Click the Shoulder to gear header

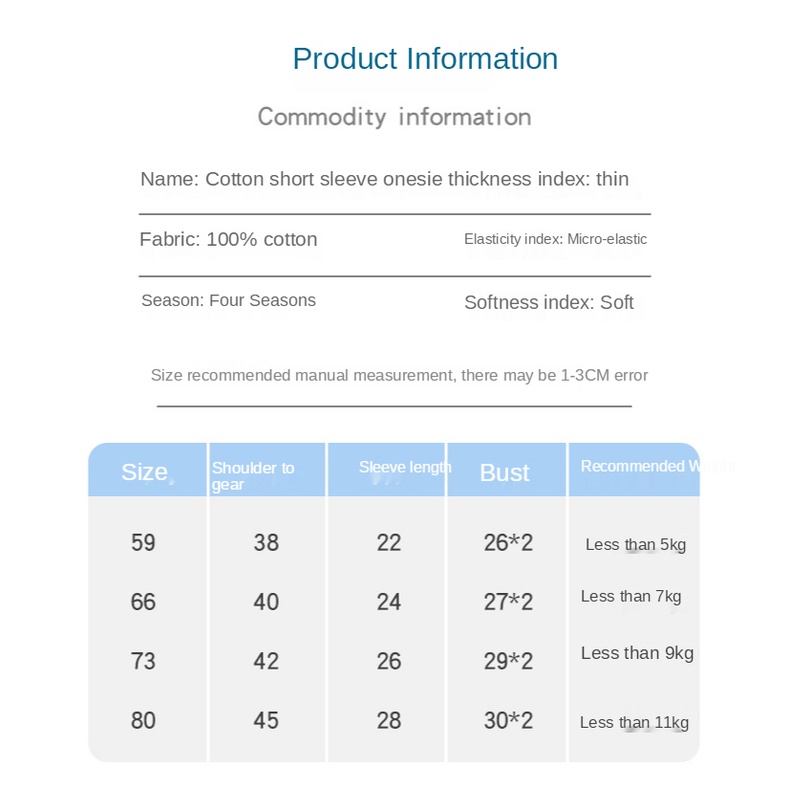tap(252, 475)
